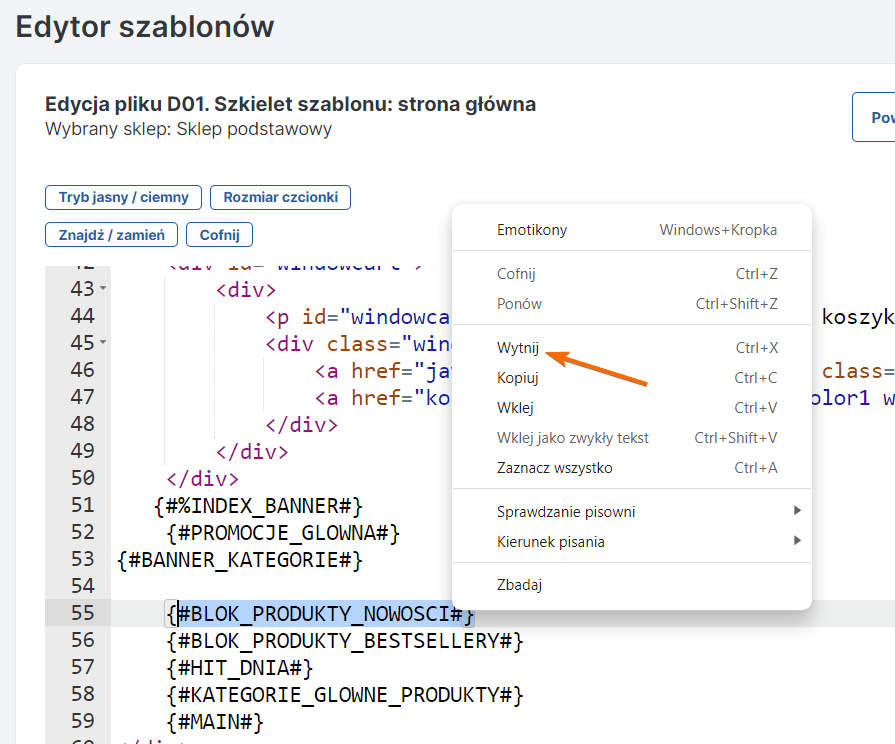The height and width of the screenshot is (744, 895).
Task: Toggle Tryb jasny / ciemny theme button
Action: [124, 197]
